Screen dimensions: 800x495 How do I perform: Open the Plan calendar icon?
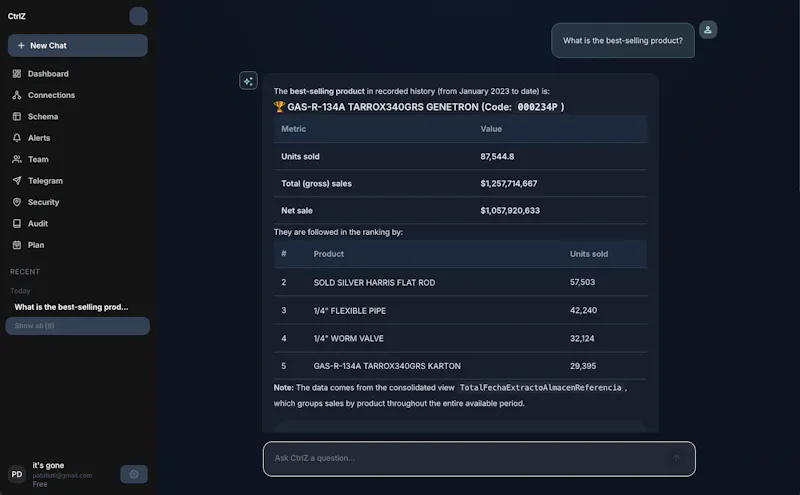(17, 245)
